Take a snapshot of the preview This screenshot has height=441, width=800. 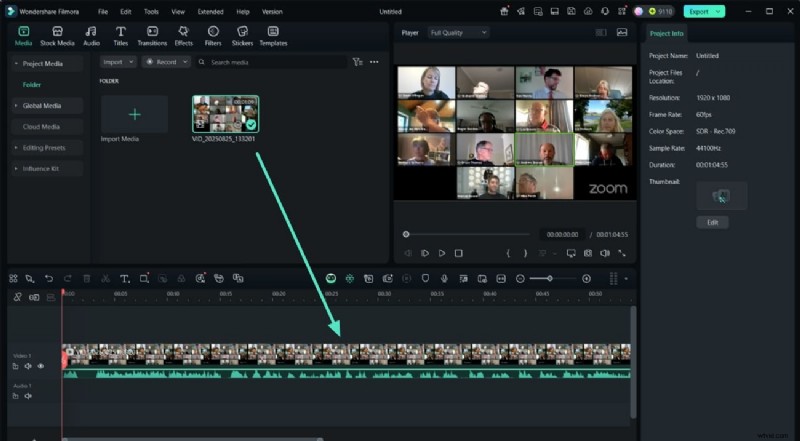(x=588, y=253)
